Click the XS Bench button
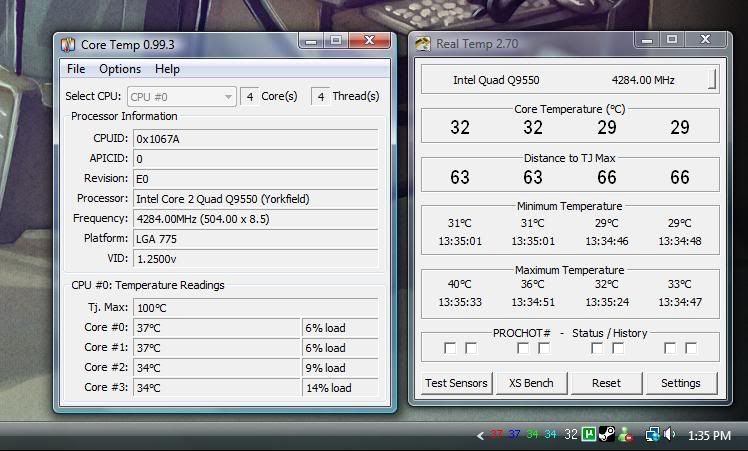Screen dimensions: 748x451 [531, 383]
